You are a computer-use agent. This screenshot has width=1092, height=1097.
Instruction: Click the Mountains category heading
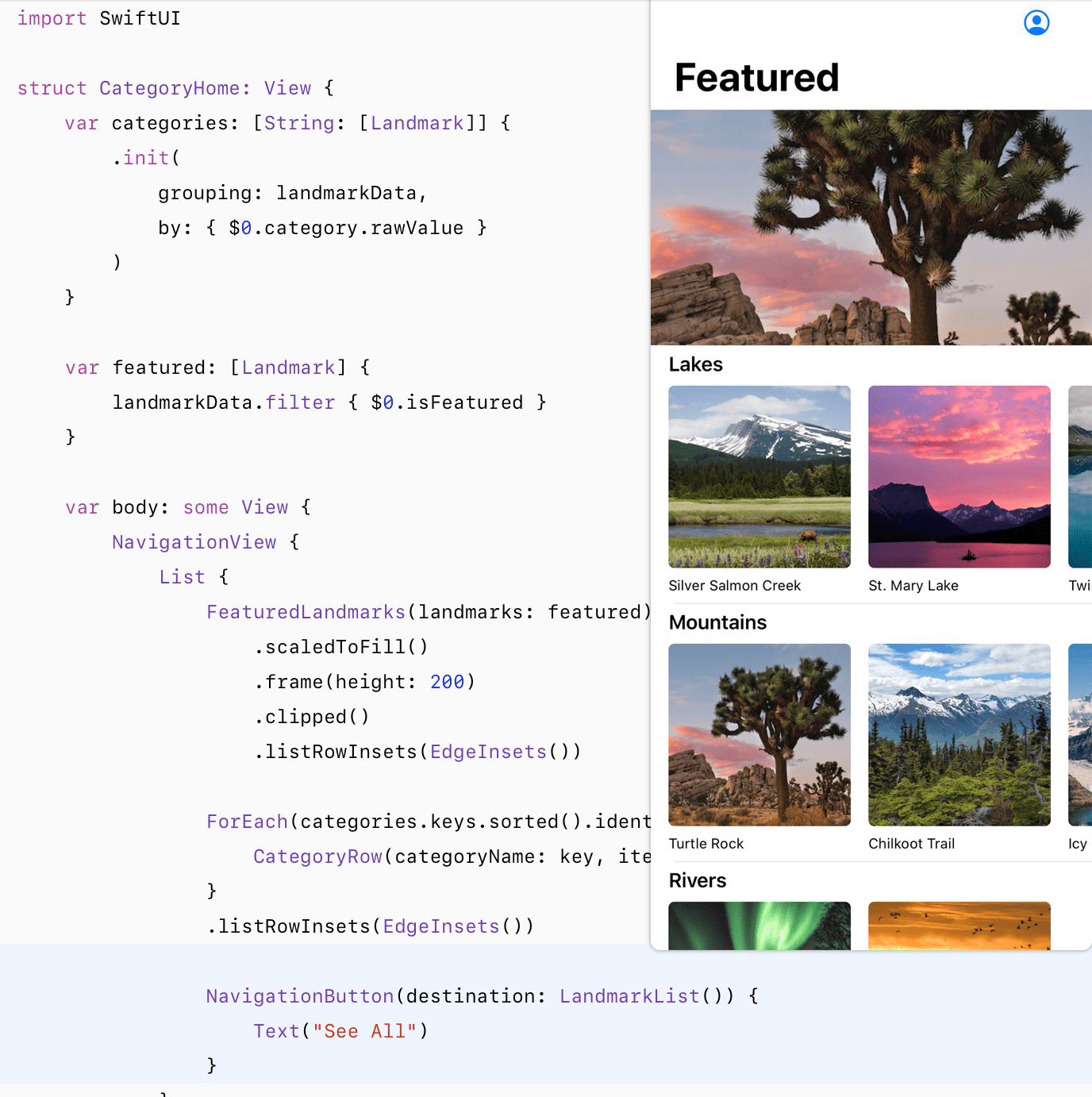[x=717, y=622]
